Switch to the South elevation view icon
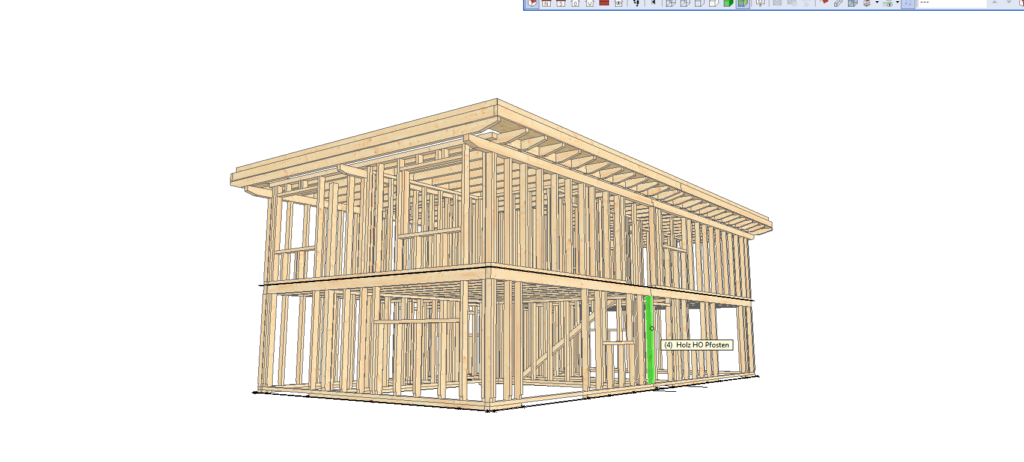The height and width of the screenshot is (462, 1024). [560, 3]
